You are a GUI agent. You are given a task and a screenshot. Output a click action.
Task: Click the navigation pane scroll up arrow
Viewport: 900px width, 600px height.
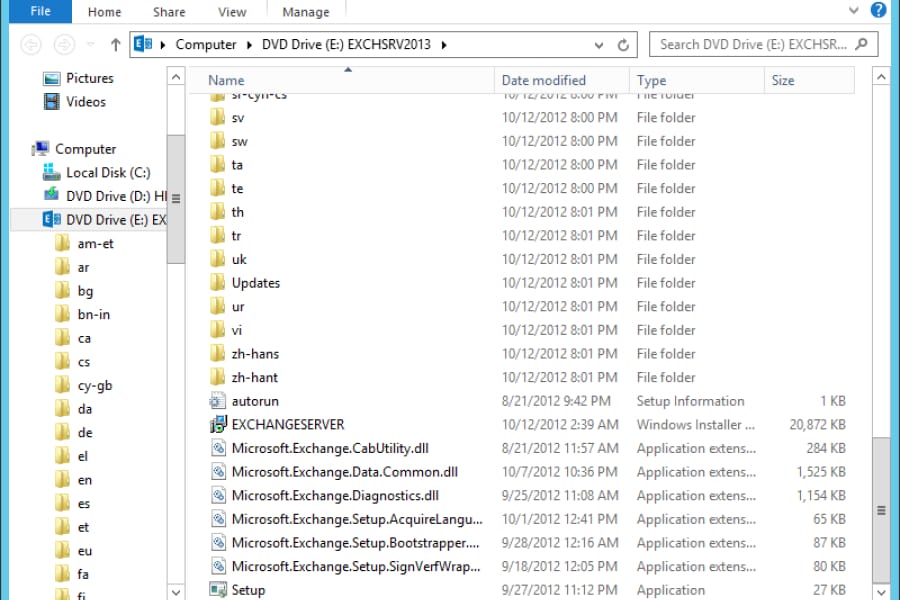(176, 76)
